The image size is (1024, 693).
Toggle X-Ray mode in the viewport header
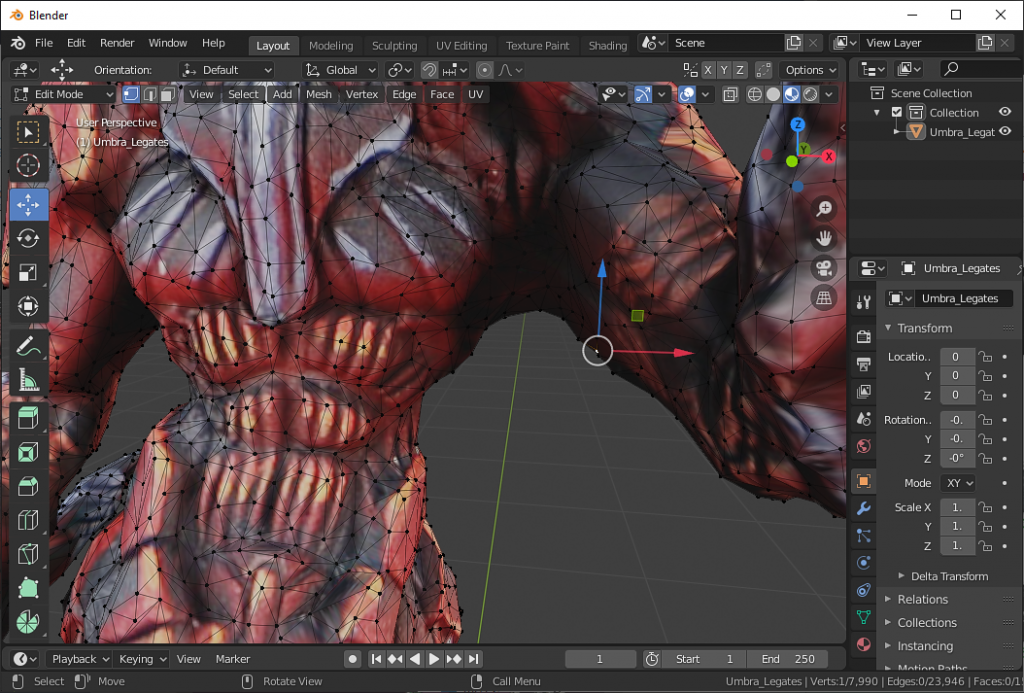[731, 93]
